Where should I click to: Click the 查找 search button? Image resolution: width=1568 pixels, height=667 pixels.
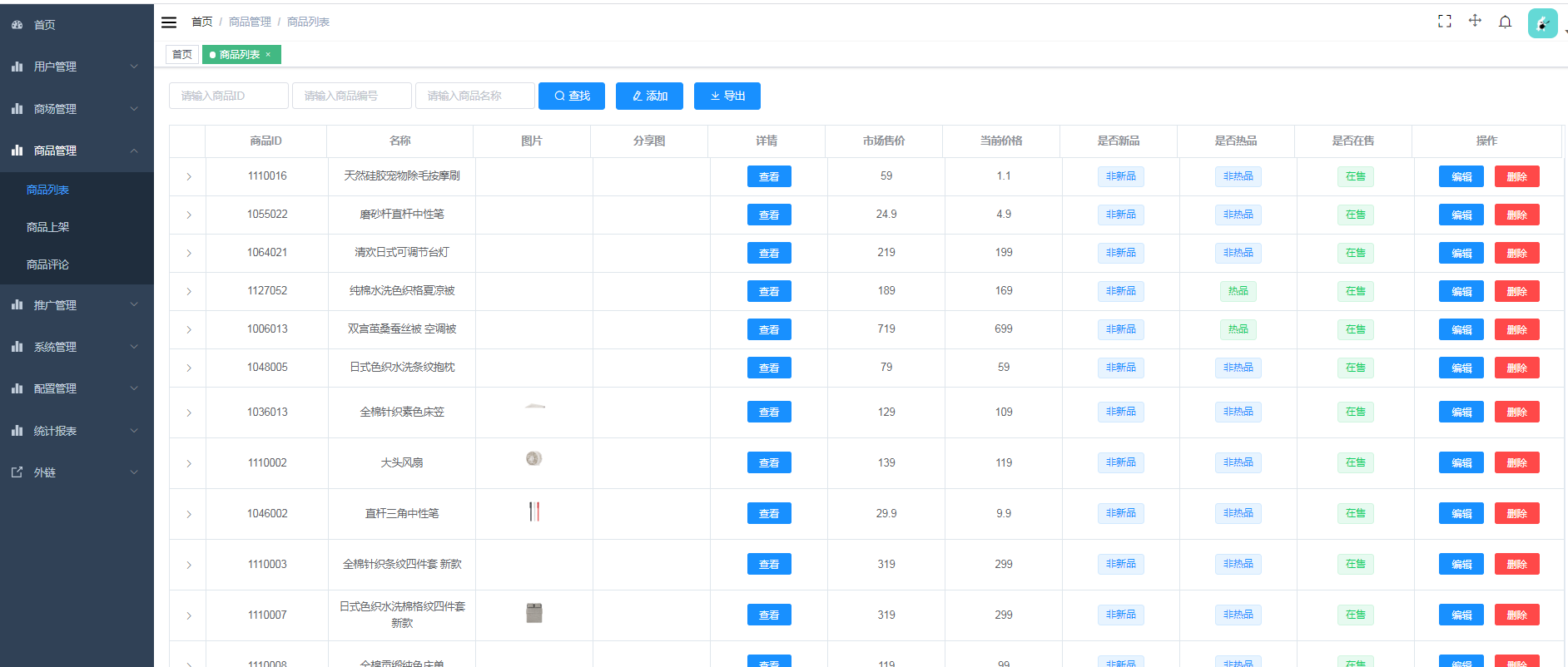[x=572, y=96]
